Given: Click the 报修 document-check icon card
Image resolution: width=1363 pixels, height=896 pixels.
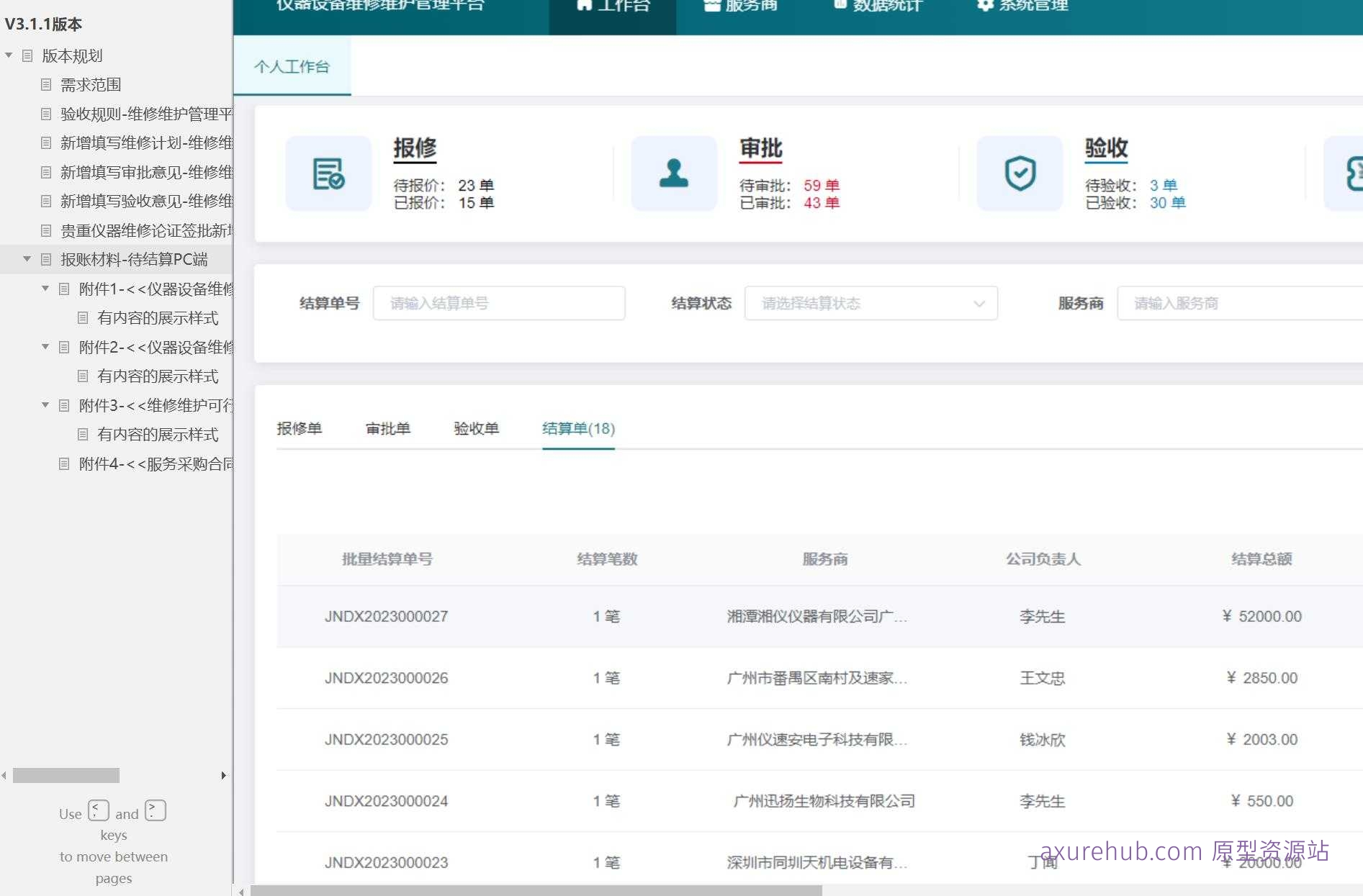Looking at the screenshot, I should pos(328,173).
